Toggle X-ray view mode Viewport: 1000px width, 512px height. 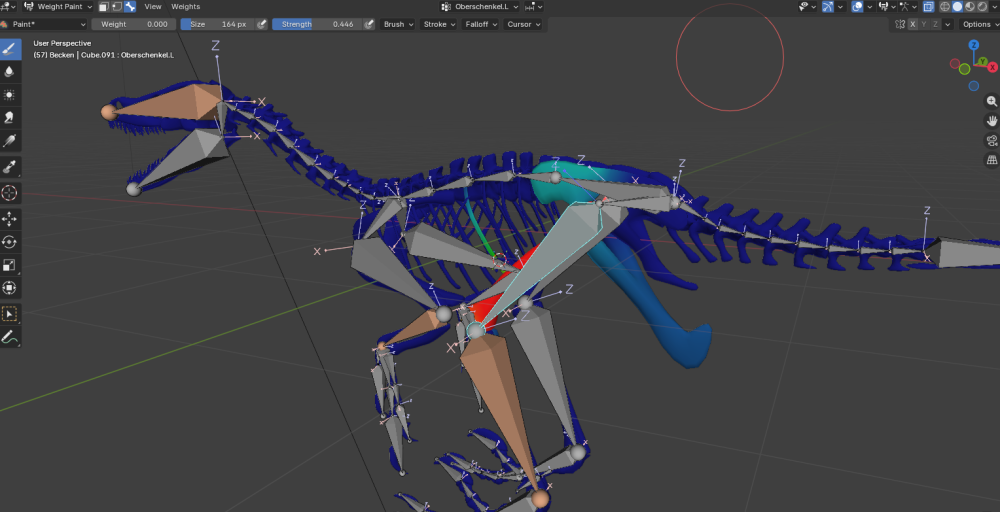pos(929,6)
